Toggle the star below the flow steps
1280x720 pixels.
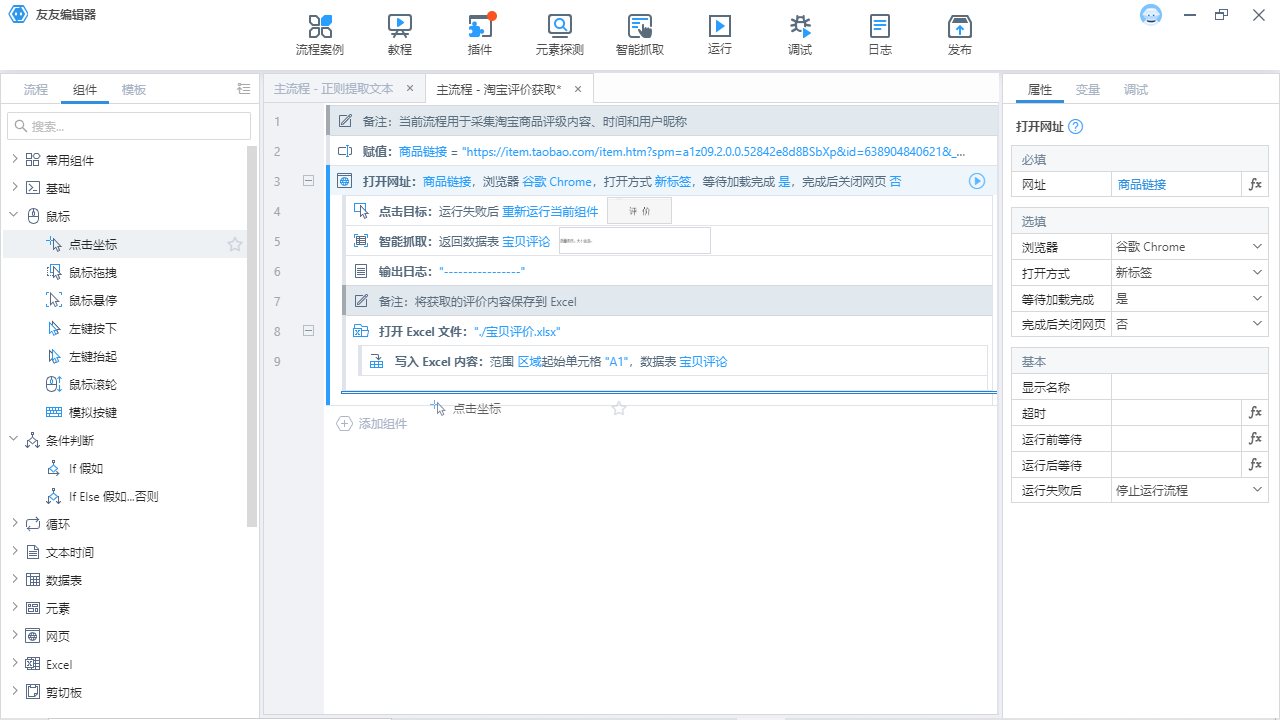pos(619,409)
